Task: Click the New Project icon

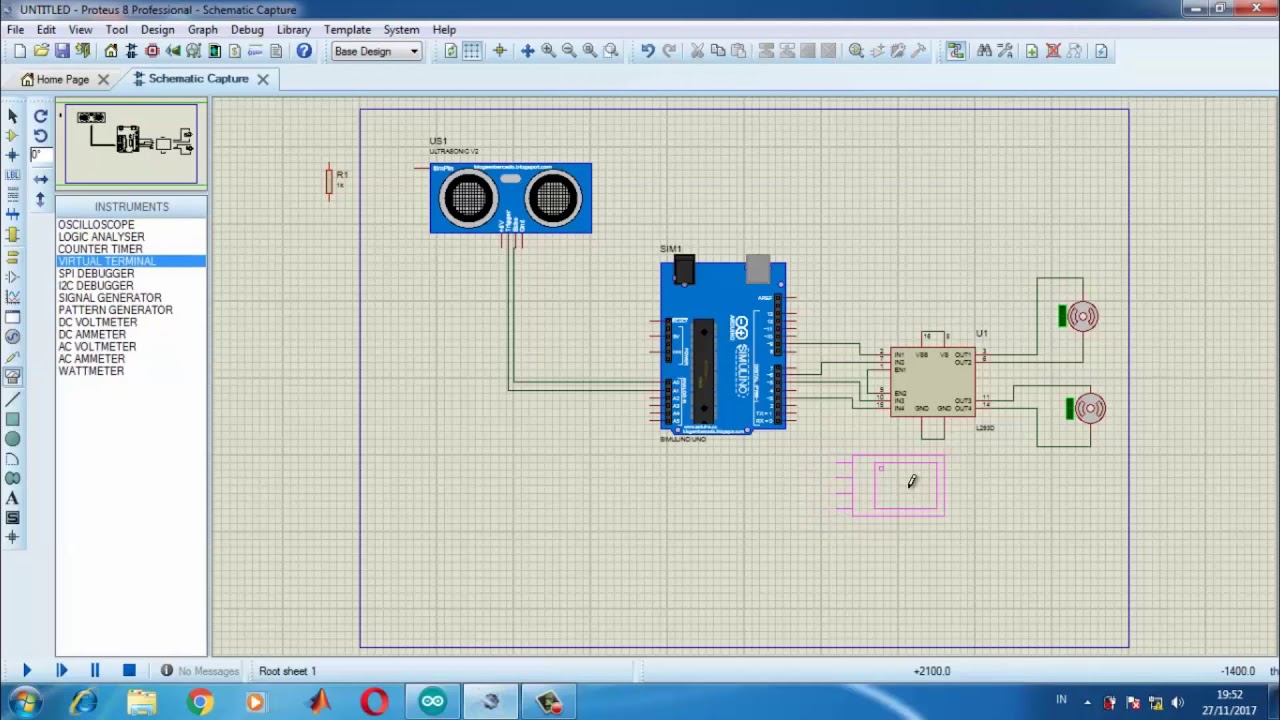Action: tap(20, 51)
